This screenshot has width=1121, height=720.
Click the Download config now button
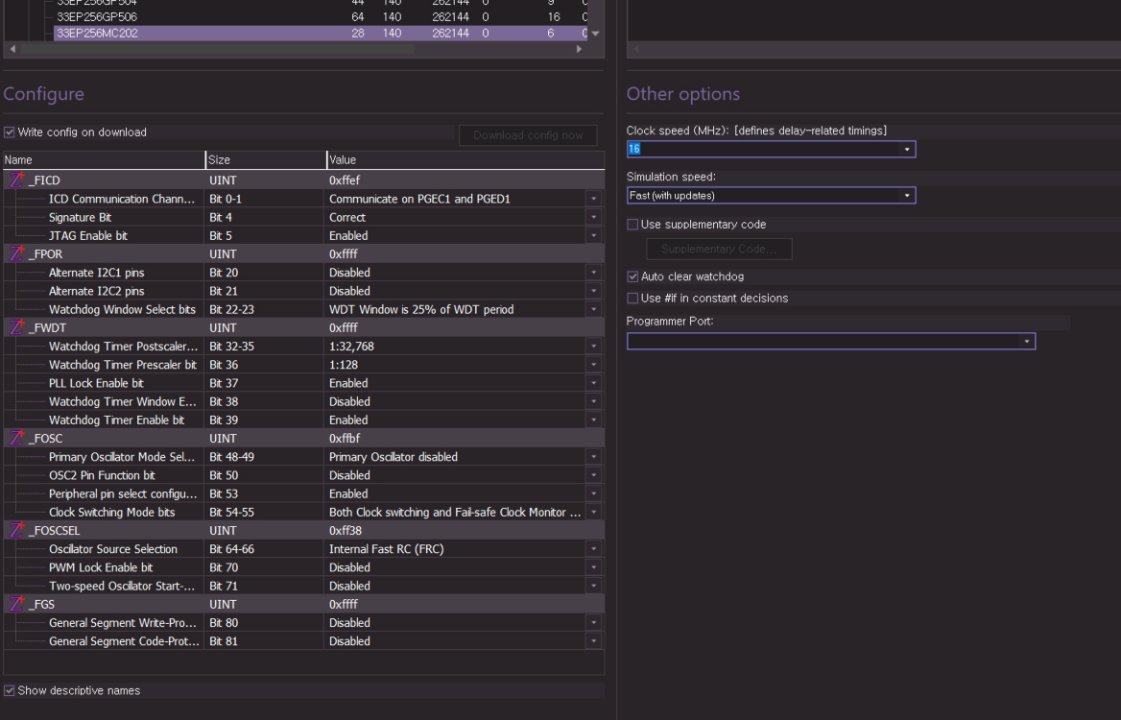pyautogui.click(x=528, y=136)
